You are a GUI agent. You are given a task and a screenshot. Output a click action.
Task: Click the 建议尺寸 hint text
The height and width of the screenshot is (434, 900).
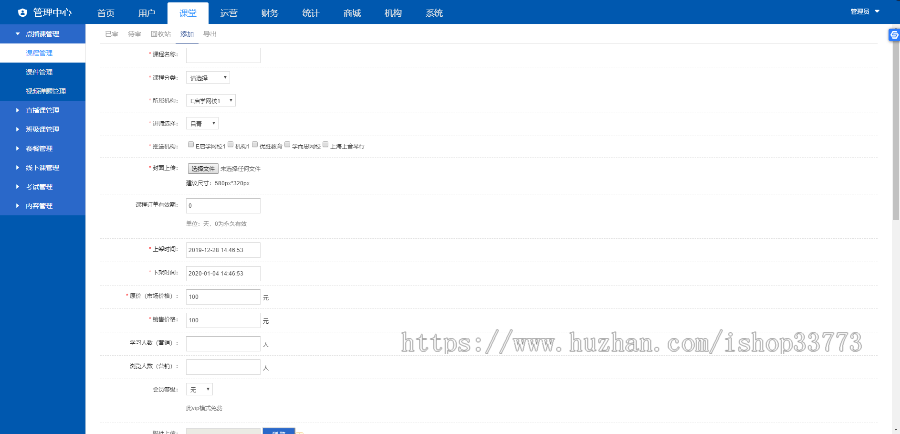pos(218,183)
